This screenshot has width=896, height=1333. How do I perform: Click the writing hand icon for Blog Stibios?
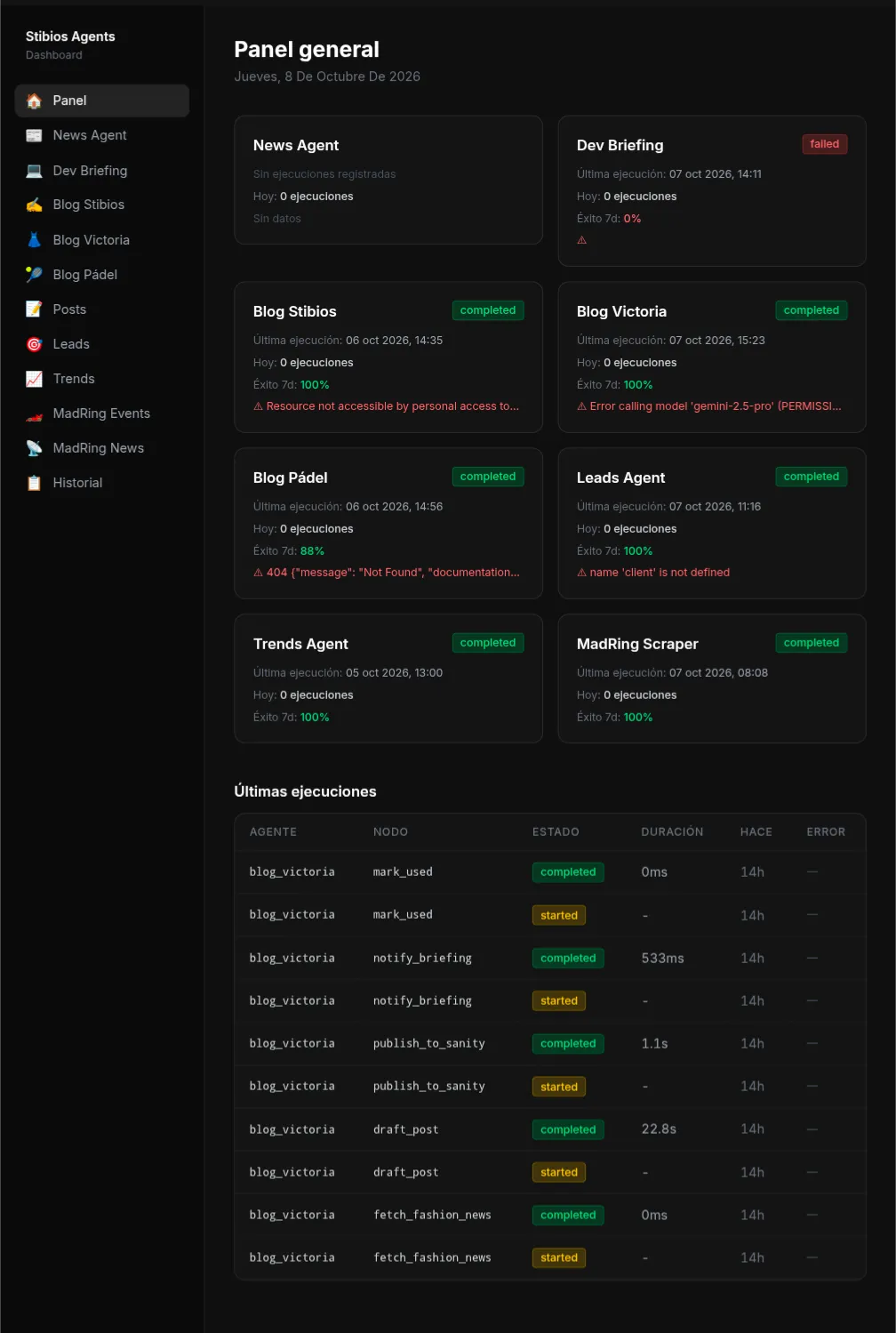click(x=34, y=205)
